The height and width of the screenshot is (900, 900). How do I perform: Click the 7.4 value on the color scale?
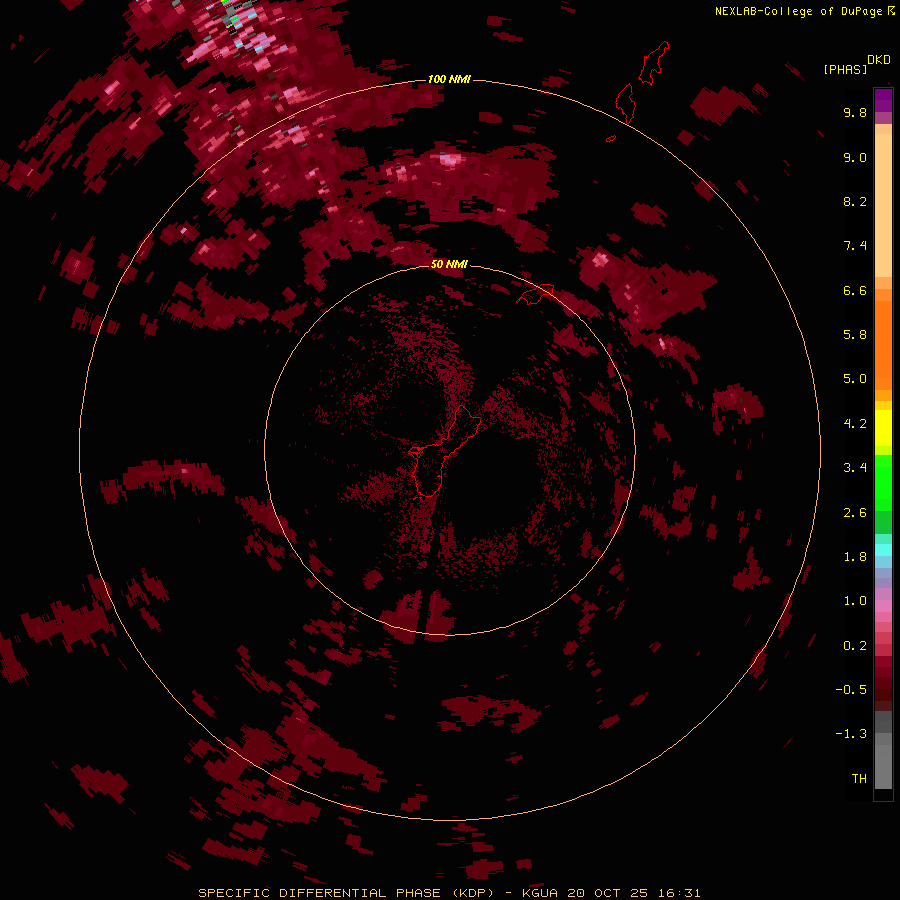tap(855, 246)
